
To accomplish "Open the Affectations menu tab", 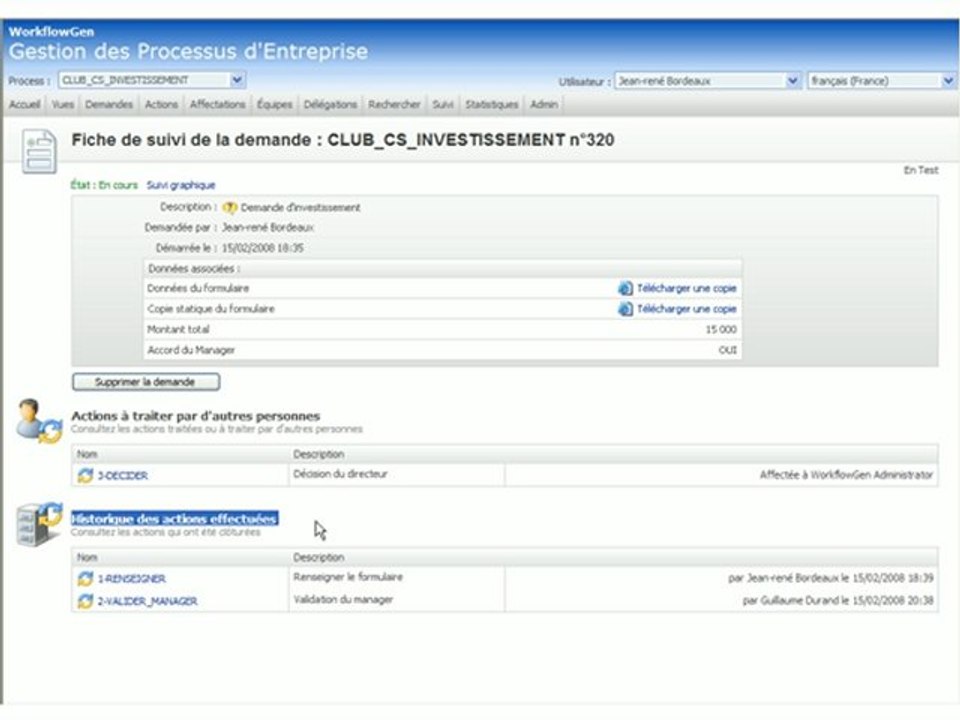I will point(217,105).
